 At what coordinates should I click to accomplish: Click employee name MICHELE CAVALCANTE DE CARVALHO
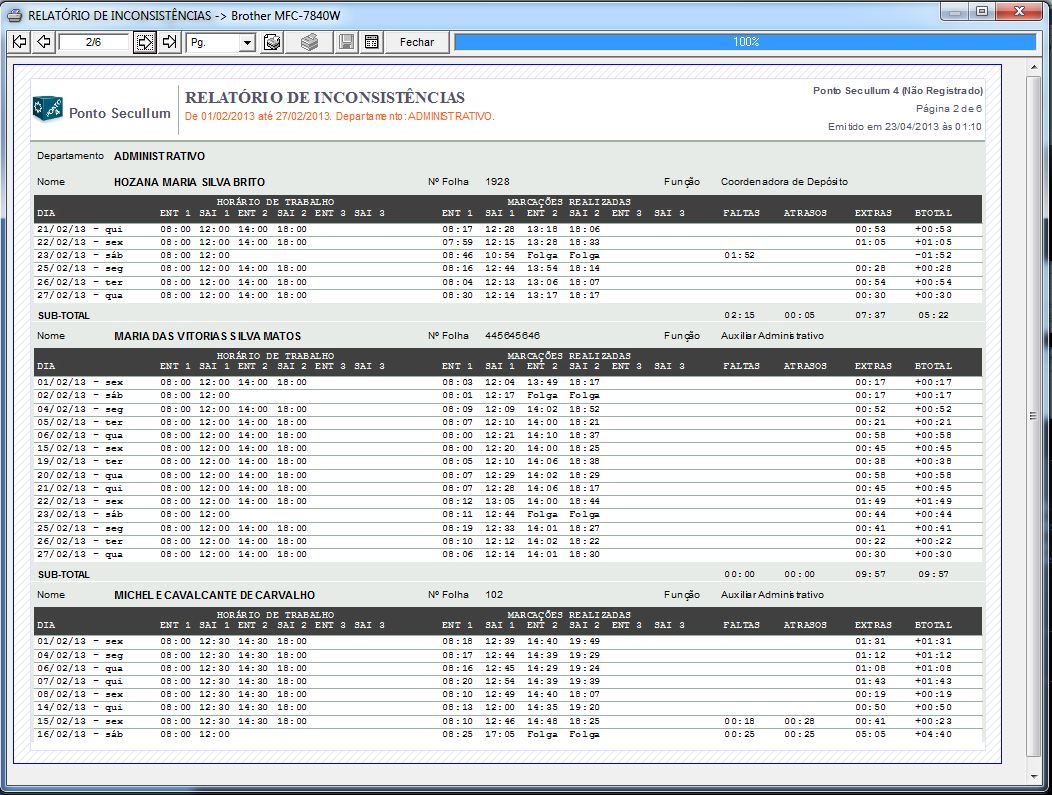point(214,595)
